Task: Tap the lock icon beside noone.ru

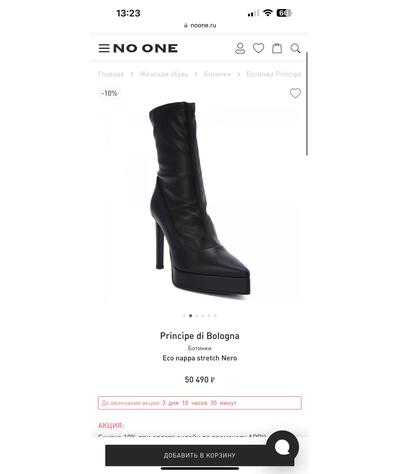Action: (x=186, y=25)
